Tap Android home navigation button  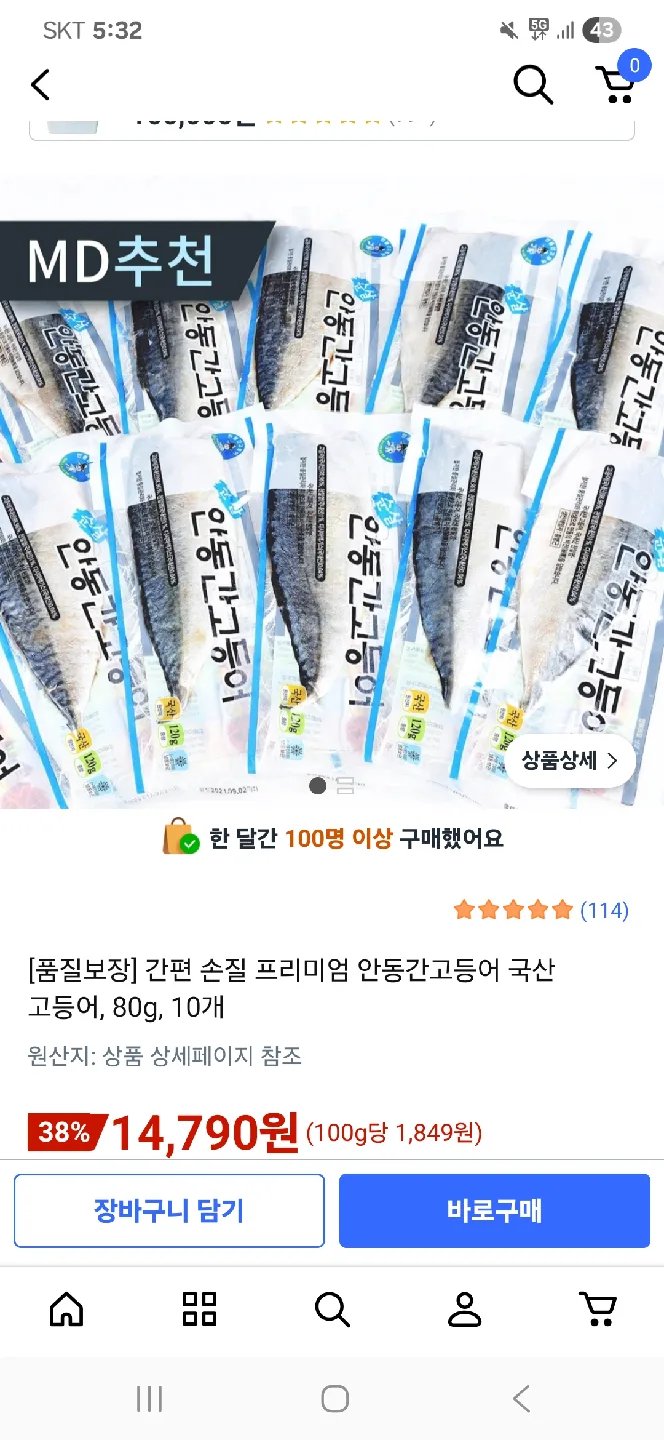[335, 1399]
